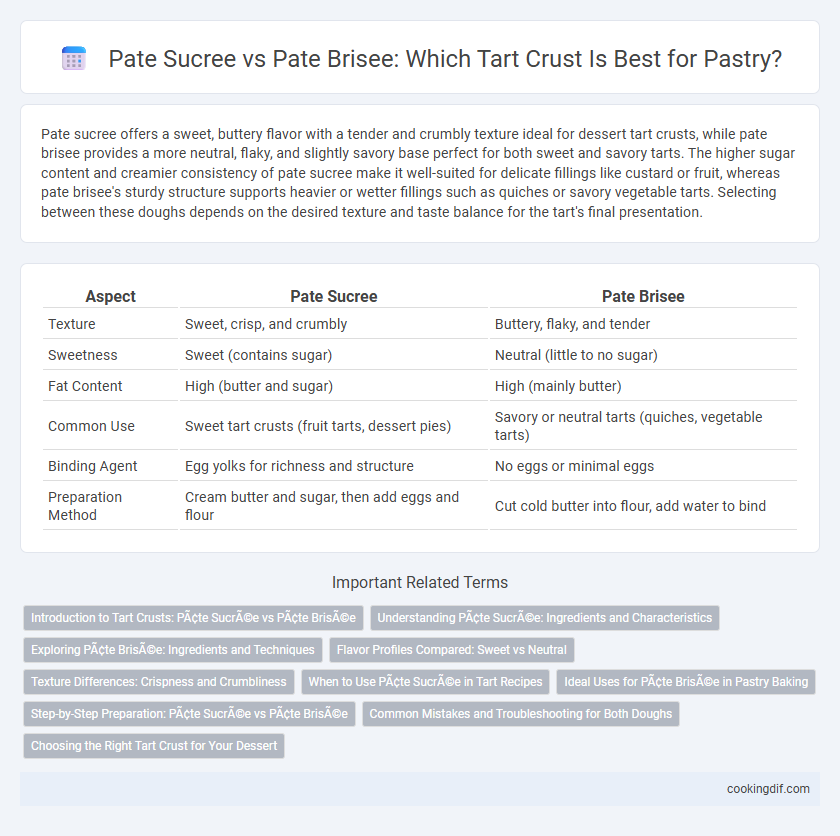Click Choosing the Right Tart Crust tag
The height and width of the screenshot is (836, 840).
coord(154,746)
